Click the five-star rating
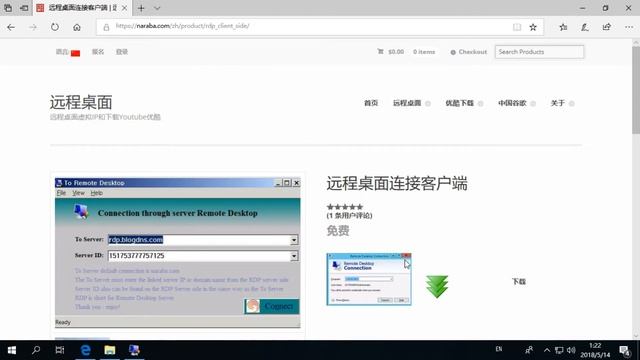 (344, 207)
